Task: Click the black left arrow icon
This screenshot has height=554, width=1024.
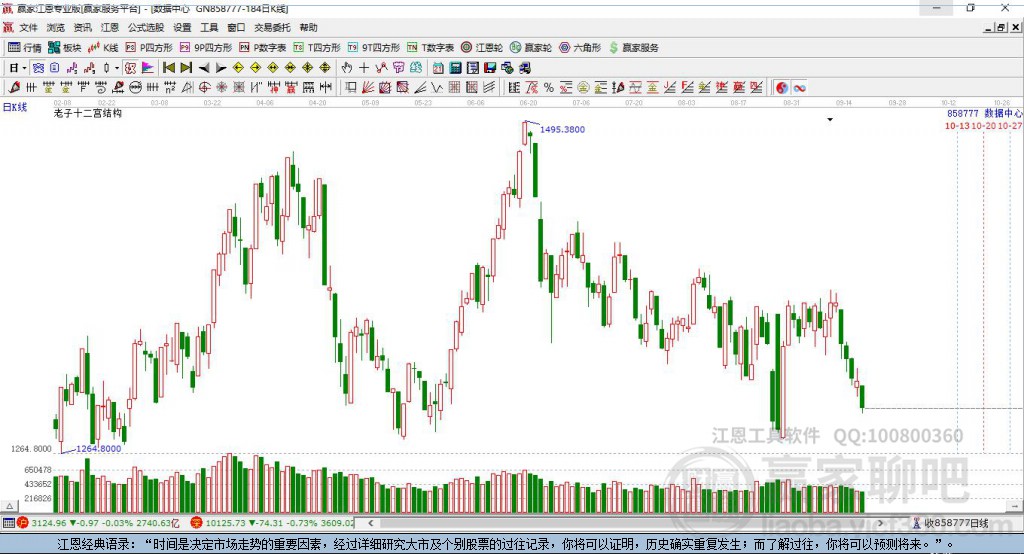Action: tap(204, 68)
